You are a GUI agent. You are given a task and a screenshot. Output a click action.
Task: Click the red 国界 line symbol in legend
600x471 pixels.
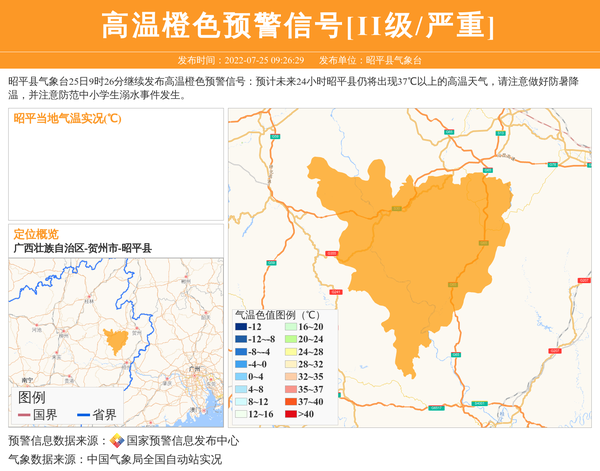pos(24,414)
